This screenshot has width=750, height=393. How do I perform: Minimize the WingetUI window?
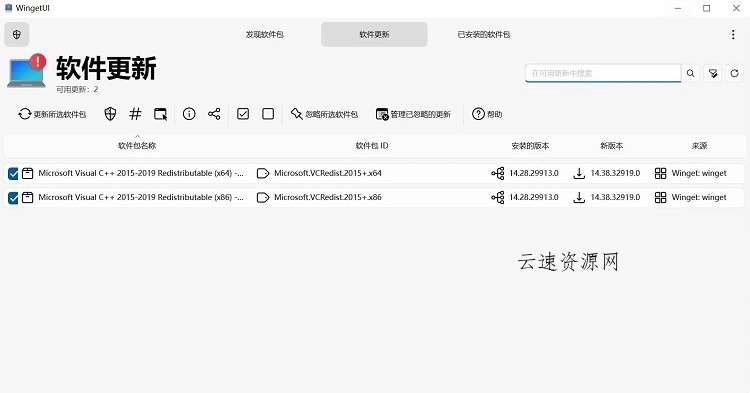coord(678,8)
